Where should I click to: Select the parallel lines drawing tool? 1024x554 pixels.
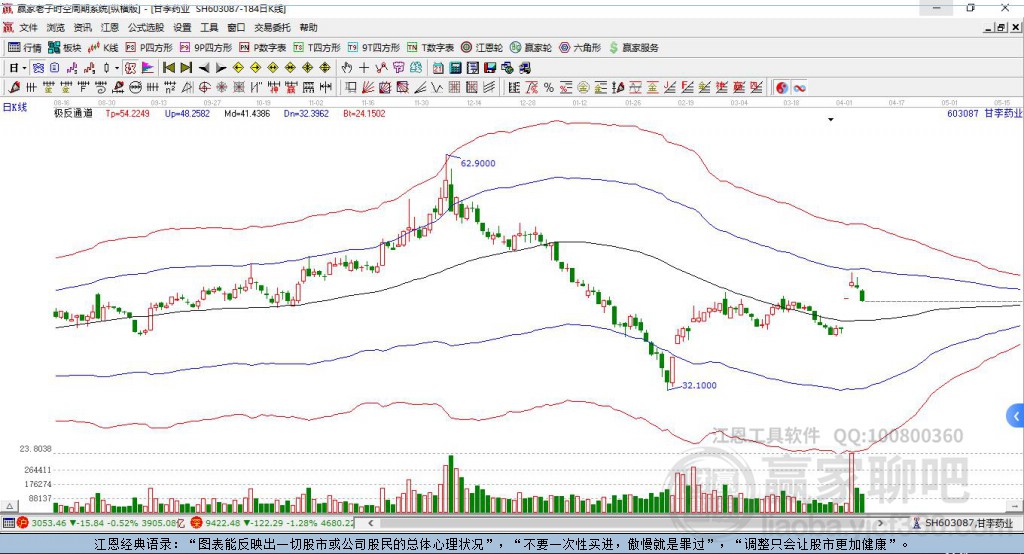pos(488,87)
